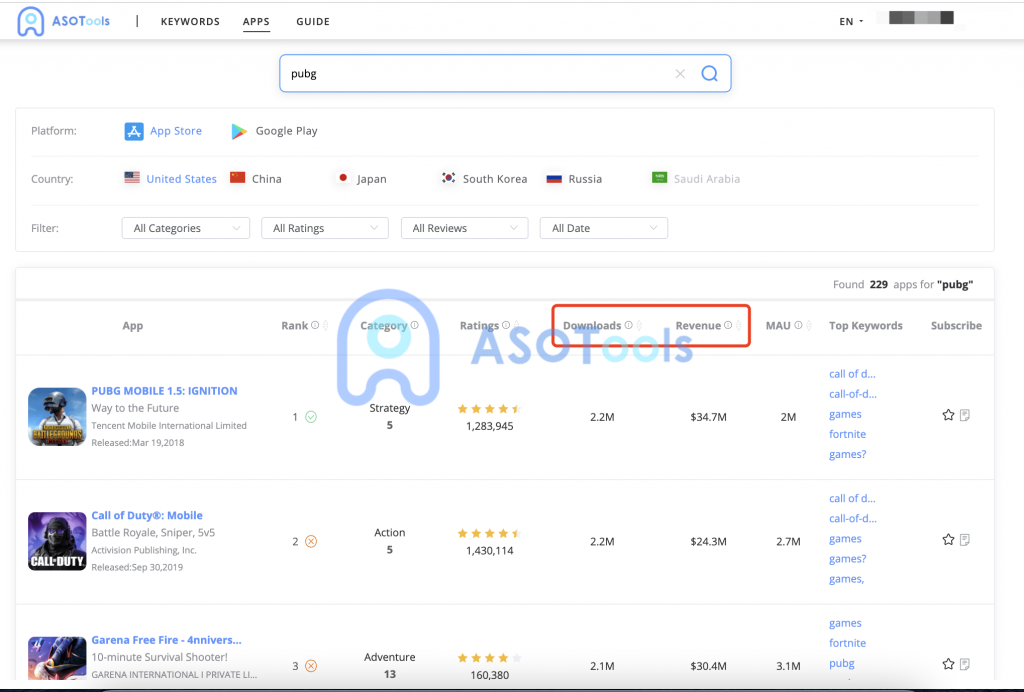Click 'Tencent Mobile International Limited' text
Viewport: 1024px width, 692px height.
pyautogui.click(x=169, y=426)
